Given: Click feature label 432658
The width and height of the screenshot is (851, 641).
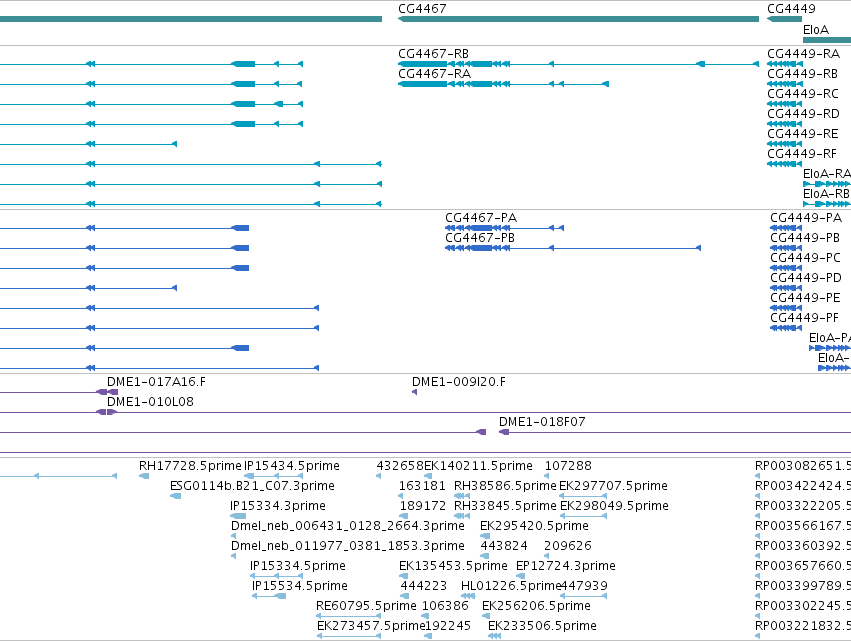Looking at the screenshot, I should click(x=400, y=466).
